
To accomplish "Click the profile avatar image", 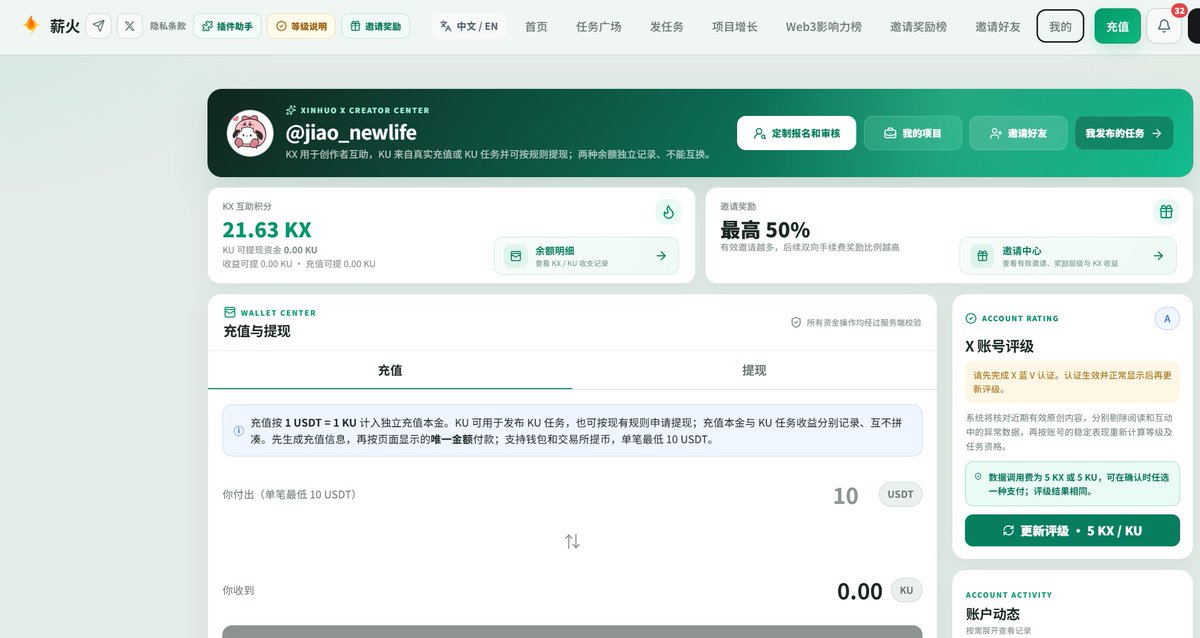I will pyautogui.click(x=250, y=133).
